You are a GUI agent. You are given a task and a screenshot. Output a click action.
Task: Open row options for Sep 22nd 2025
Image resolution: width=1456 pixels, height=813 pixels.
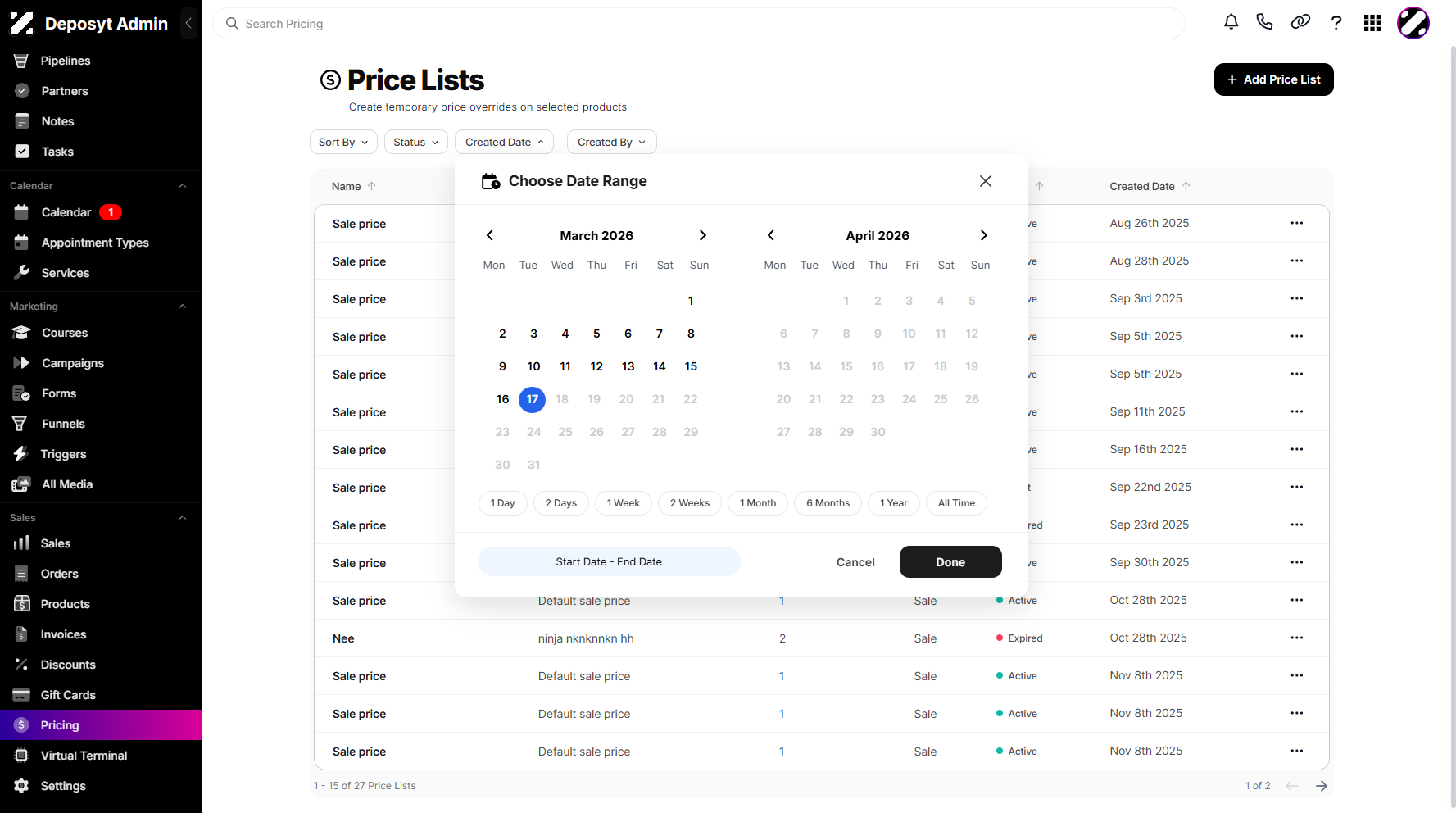tap(1296, 487)
